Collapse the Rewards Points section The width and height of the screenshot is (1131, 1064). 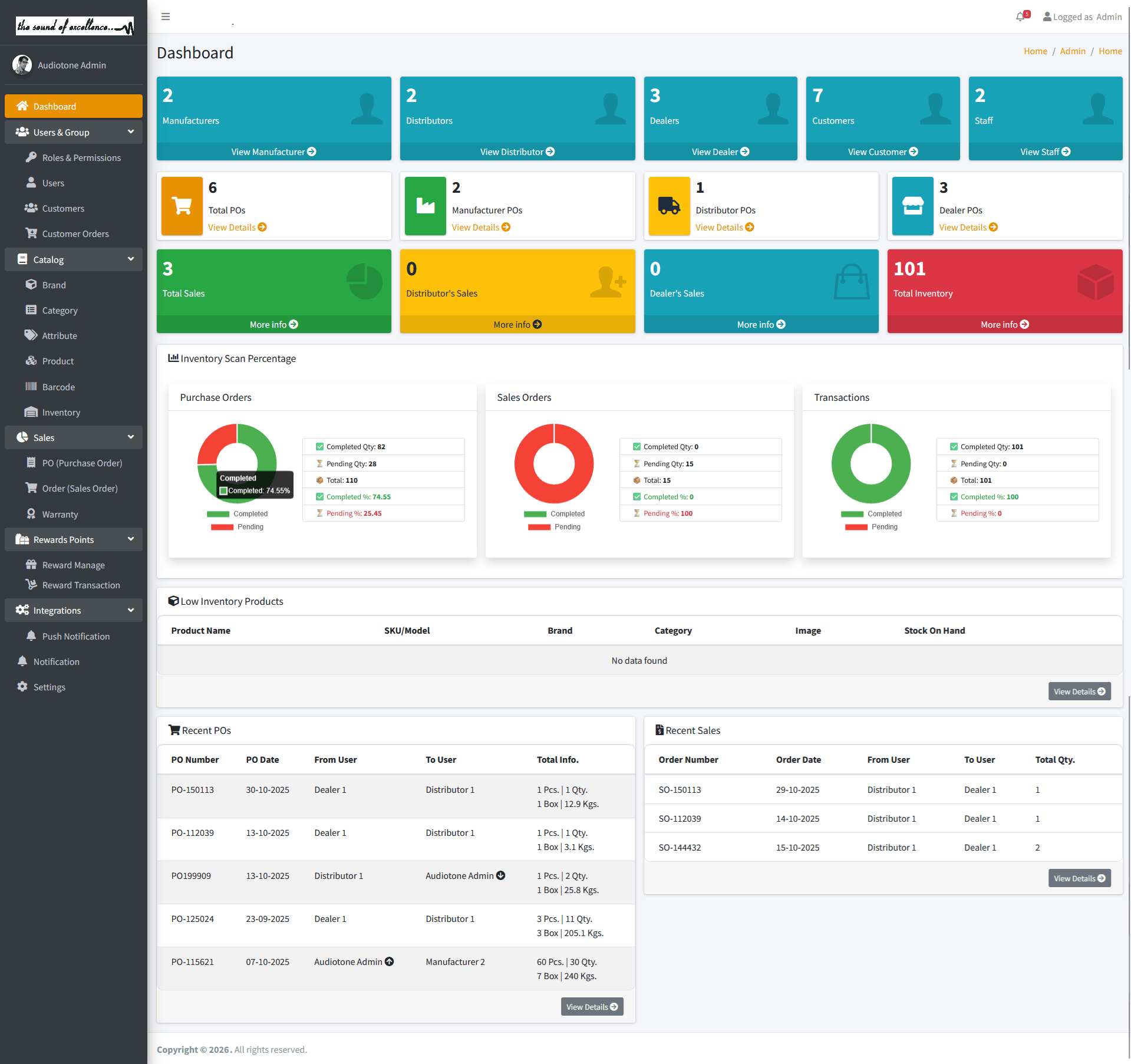click(74, 539)
